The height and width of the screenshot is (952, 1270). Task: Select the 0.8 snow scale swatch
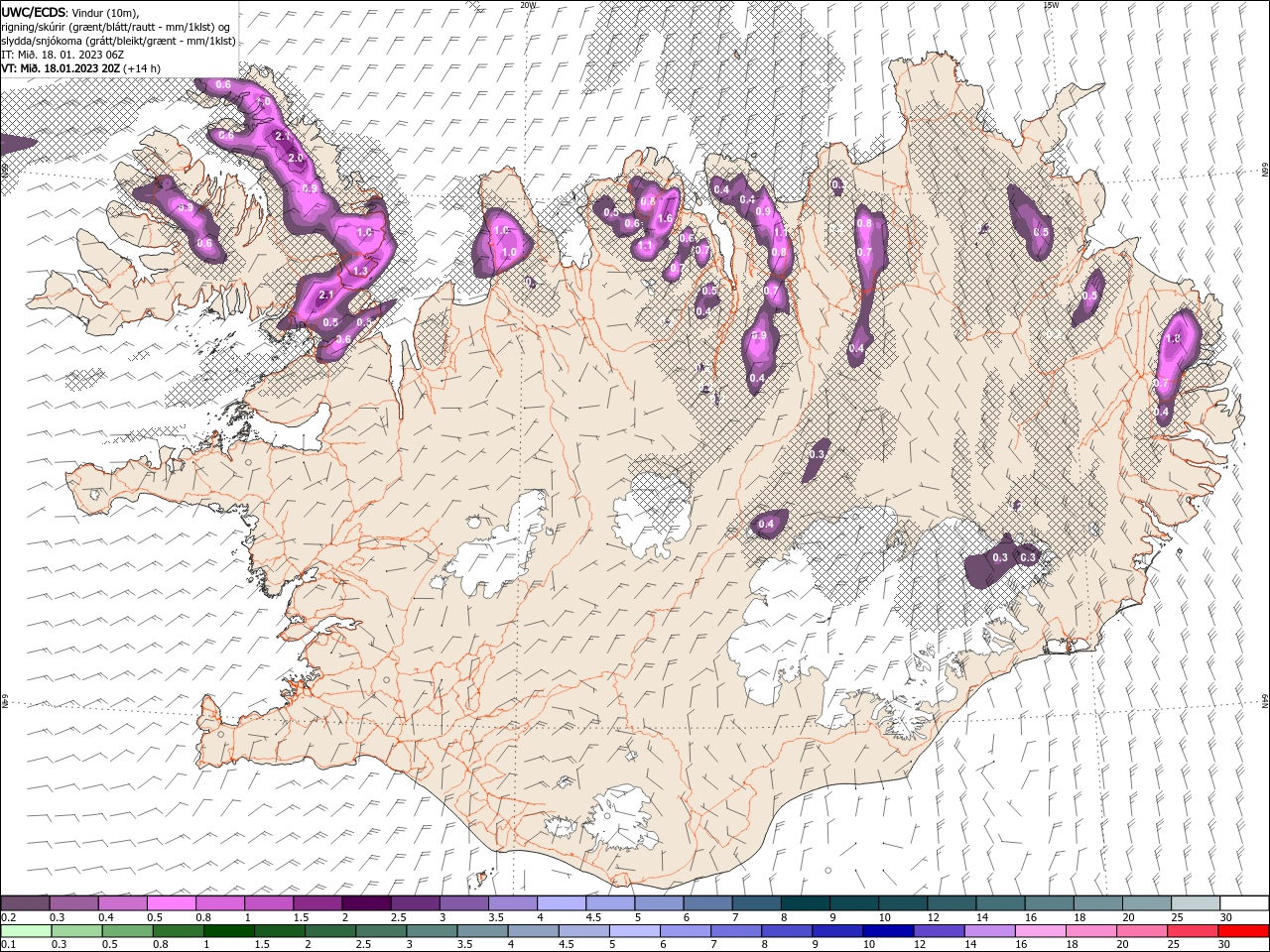[220, 903]
